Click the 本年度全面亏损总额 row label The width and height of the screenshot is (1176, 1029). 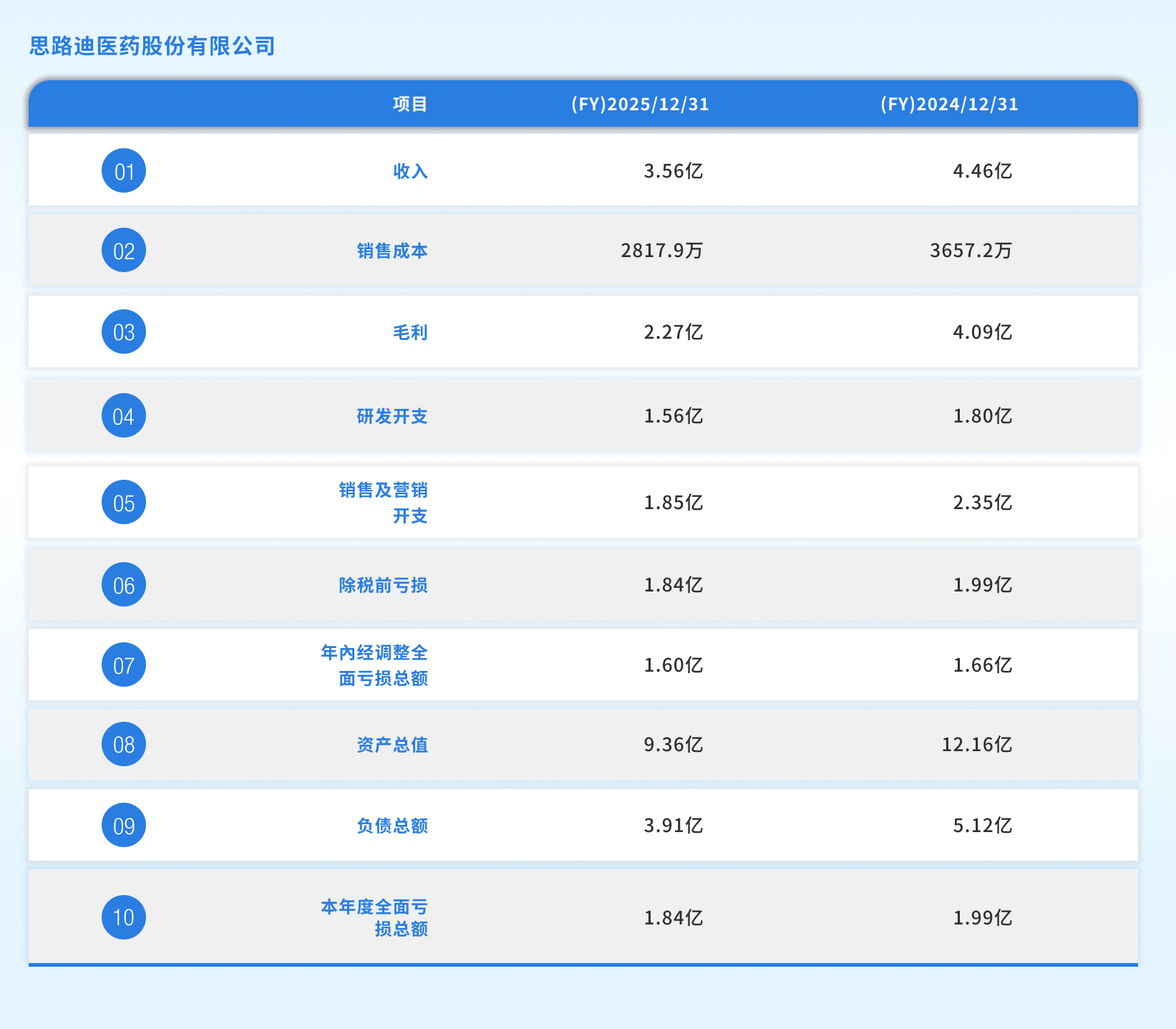point(374,917)
